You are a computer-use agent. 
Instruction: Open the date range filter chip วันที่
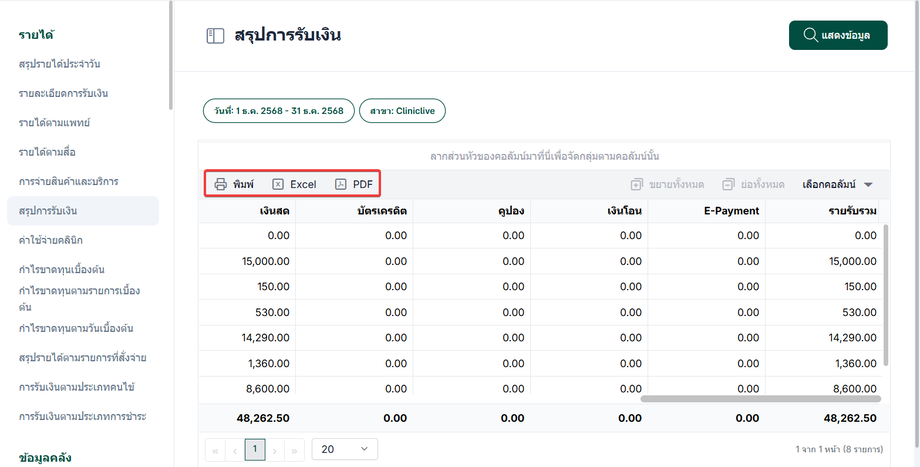(279, 111)
